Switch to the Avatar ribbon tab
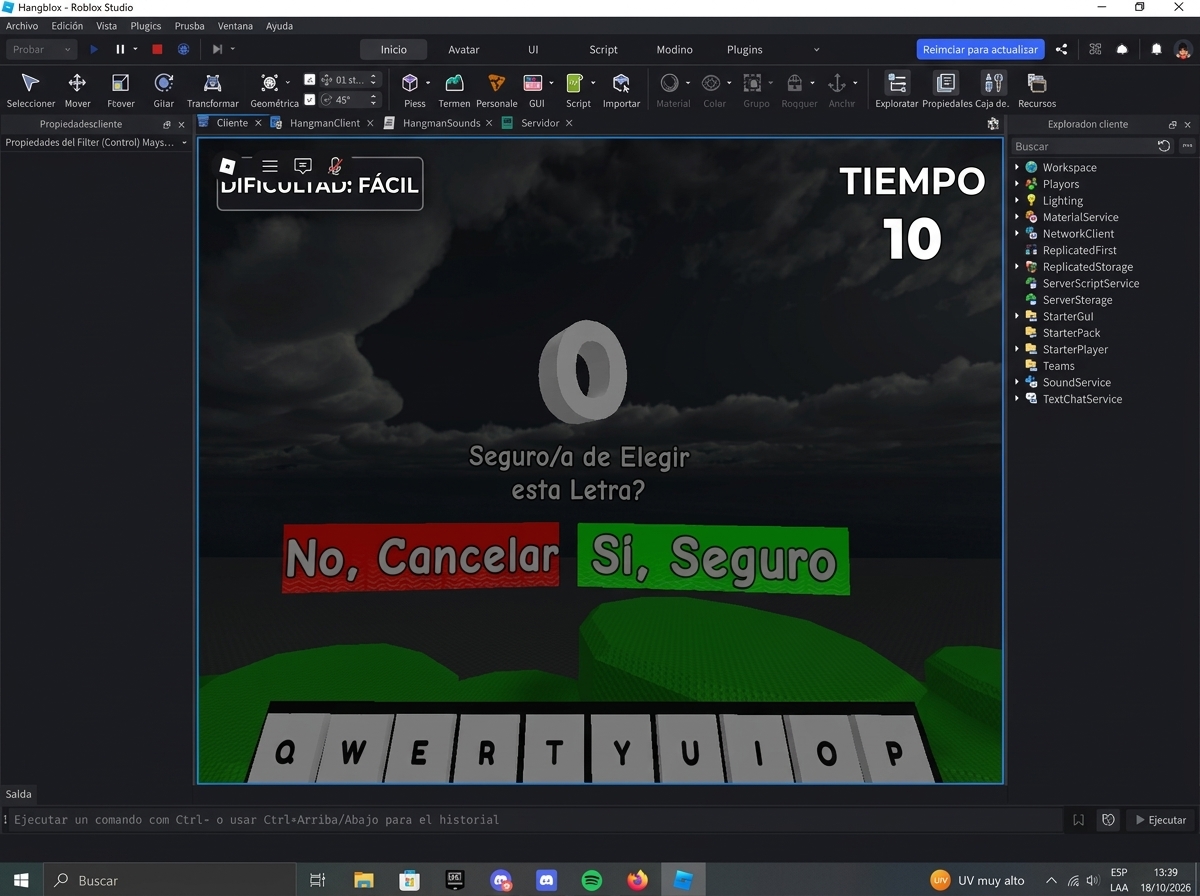 coord(464,49)
